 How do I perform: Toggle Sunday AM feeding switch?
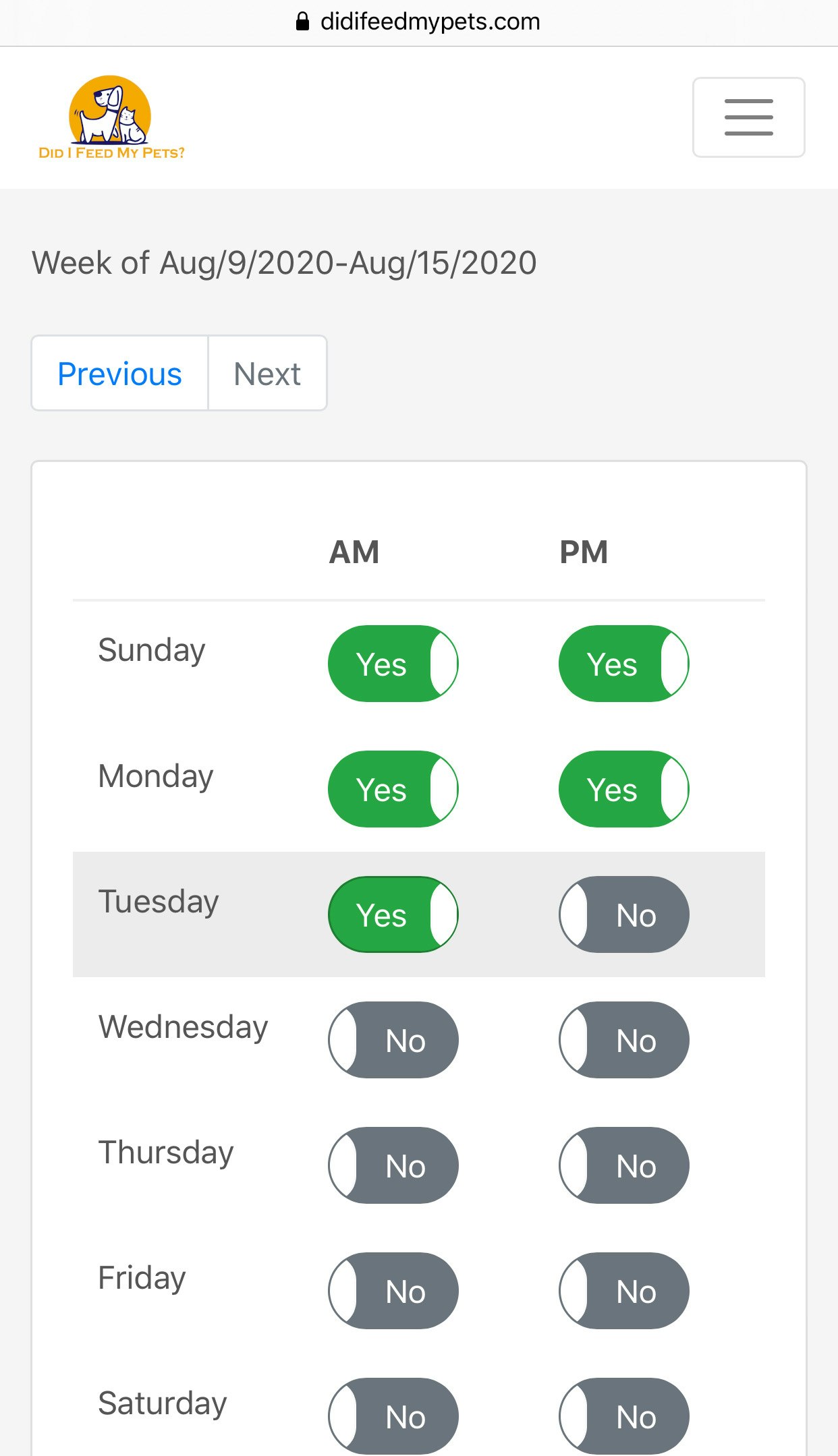(393, 664)
